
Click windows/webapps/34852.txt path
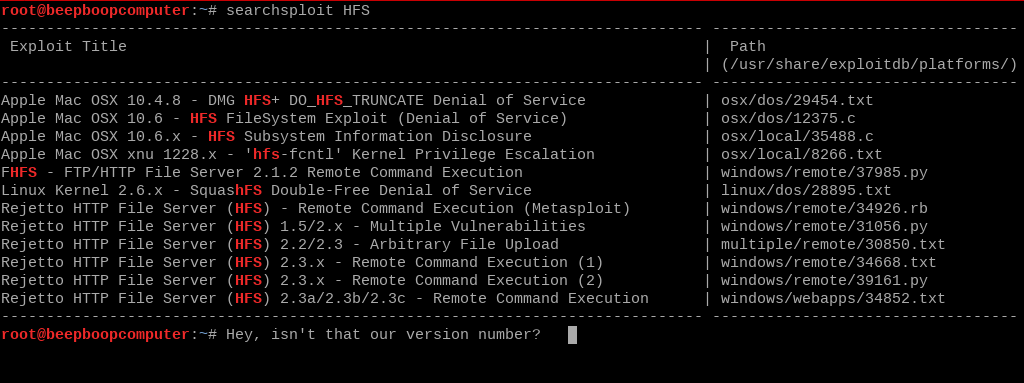point(833,299)
